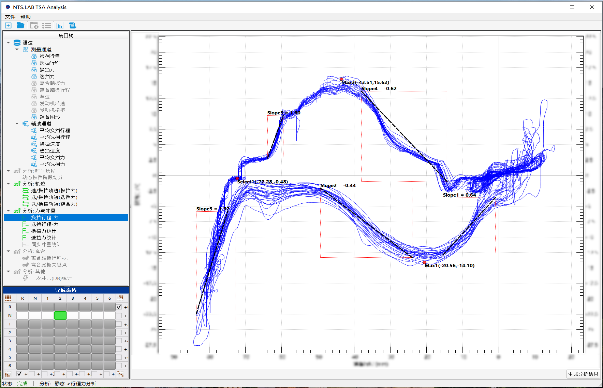Image resolution: width=603 pixels, height=388 pixels.
Task: Select the green well in the plate grid
Action: pyautogui.click(x=60, y=315)
